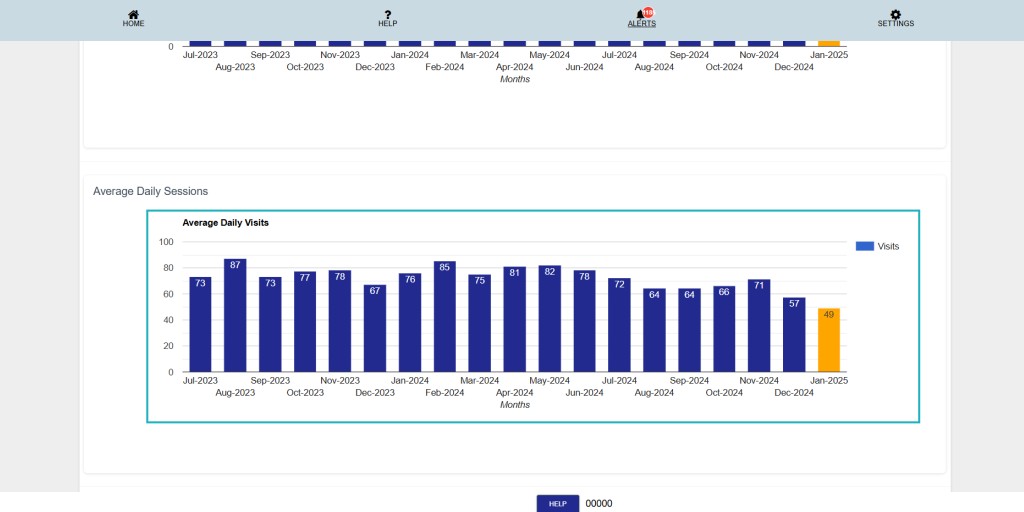The width and height of the screenshot is (1024, 512).
Task: Select the orange Jan-2025 bar showing 49
Action: 829,340
